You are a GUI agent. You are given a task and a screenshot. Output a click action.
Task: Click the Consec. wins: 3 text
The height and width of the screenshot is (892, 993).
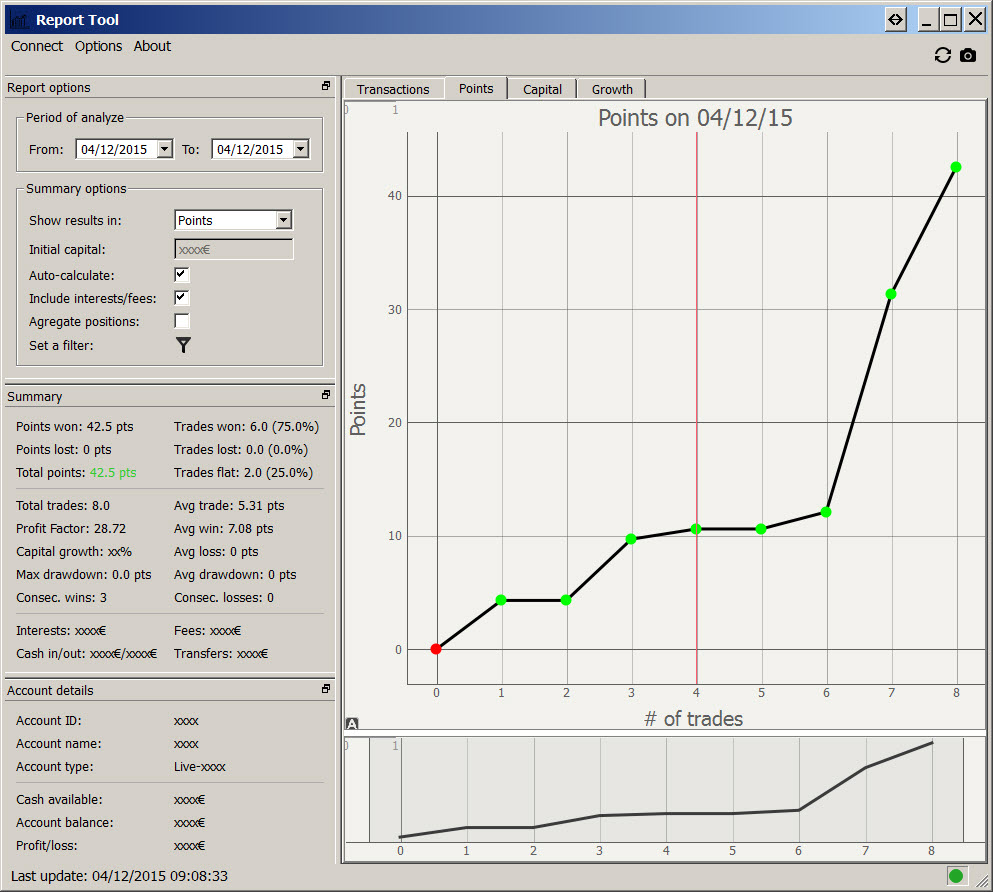[61, 598]
